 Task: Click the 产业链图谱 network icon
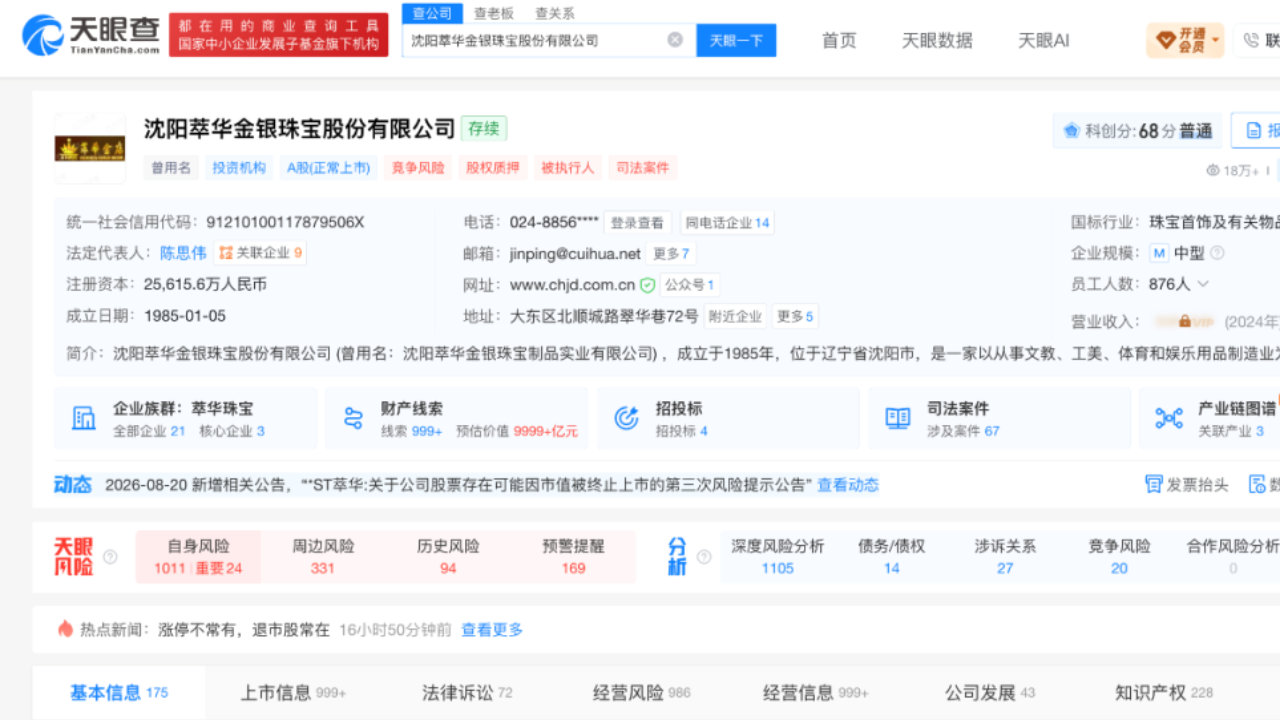click(1169, 418)
